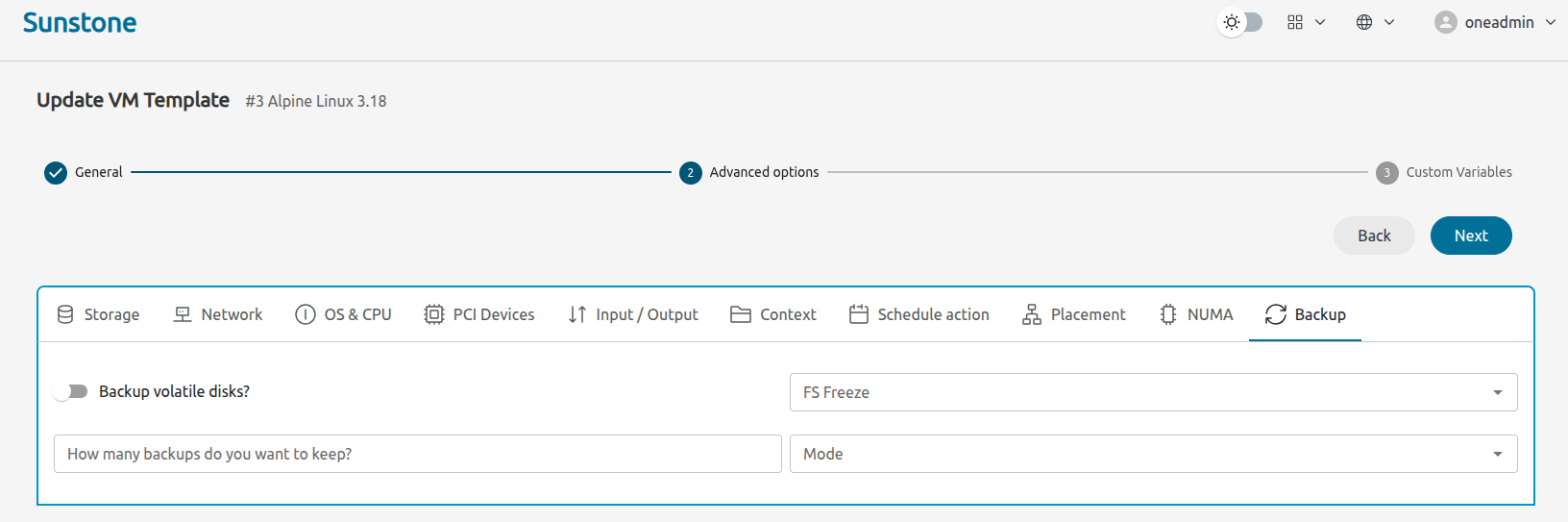Click the Storage database icon
Image resolution: width=1568 pixels, height=522 pixels.
click(x=65, y=314)
